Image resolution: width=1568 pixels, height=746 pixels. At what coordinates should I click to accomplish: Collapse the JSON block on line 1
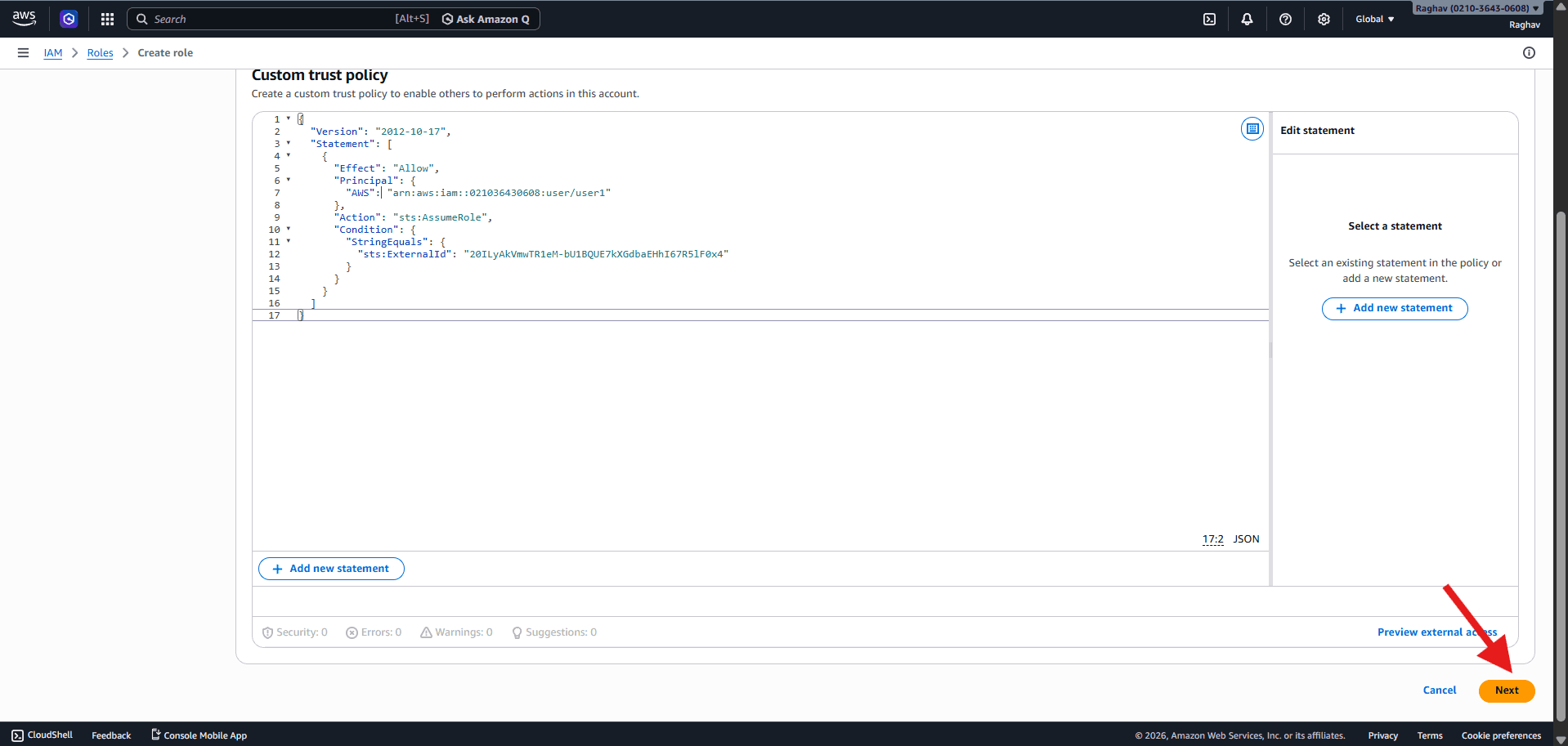click(x=289, y=118)
